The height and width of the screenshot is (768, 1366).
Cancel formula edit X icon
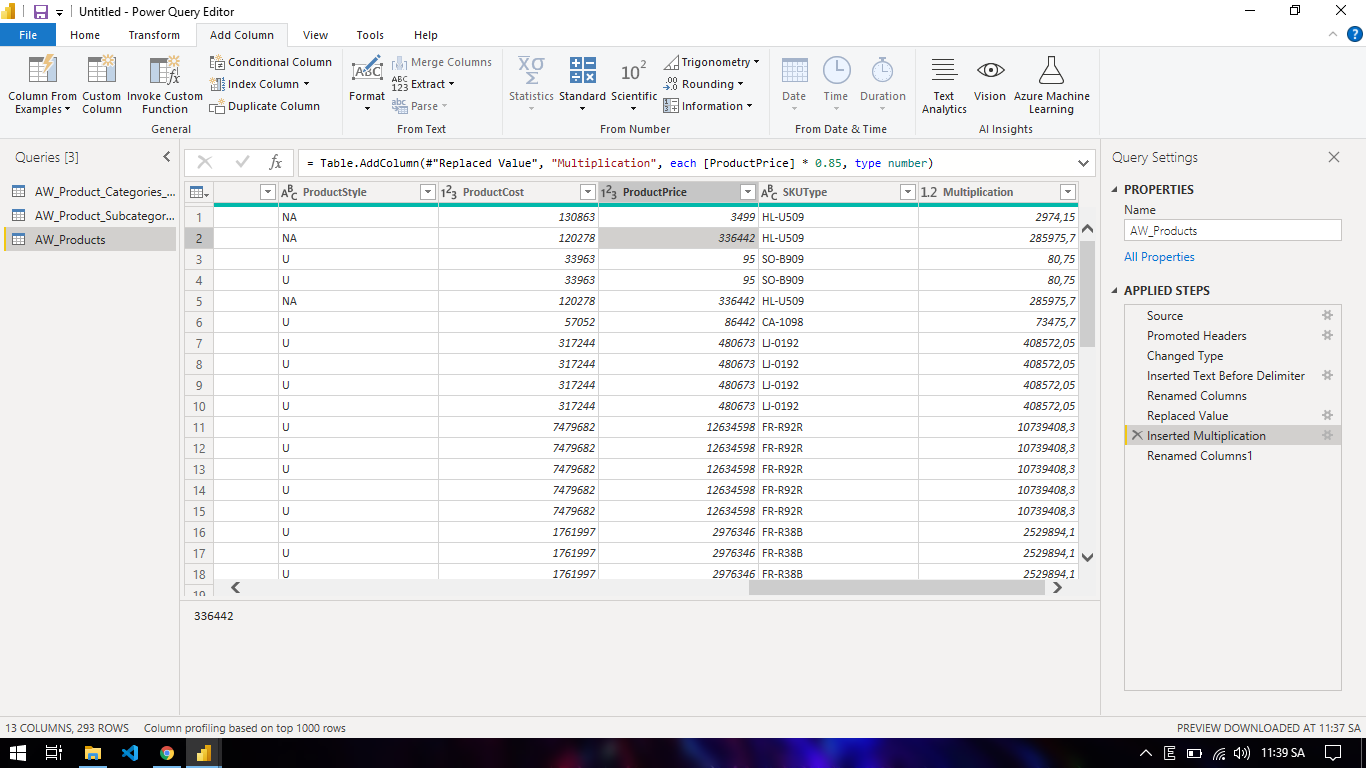[204, 162]
